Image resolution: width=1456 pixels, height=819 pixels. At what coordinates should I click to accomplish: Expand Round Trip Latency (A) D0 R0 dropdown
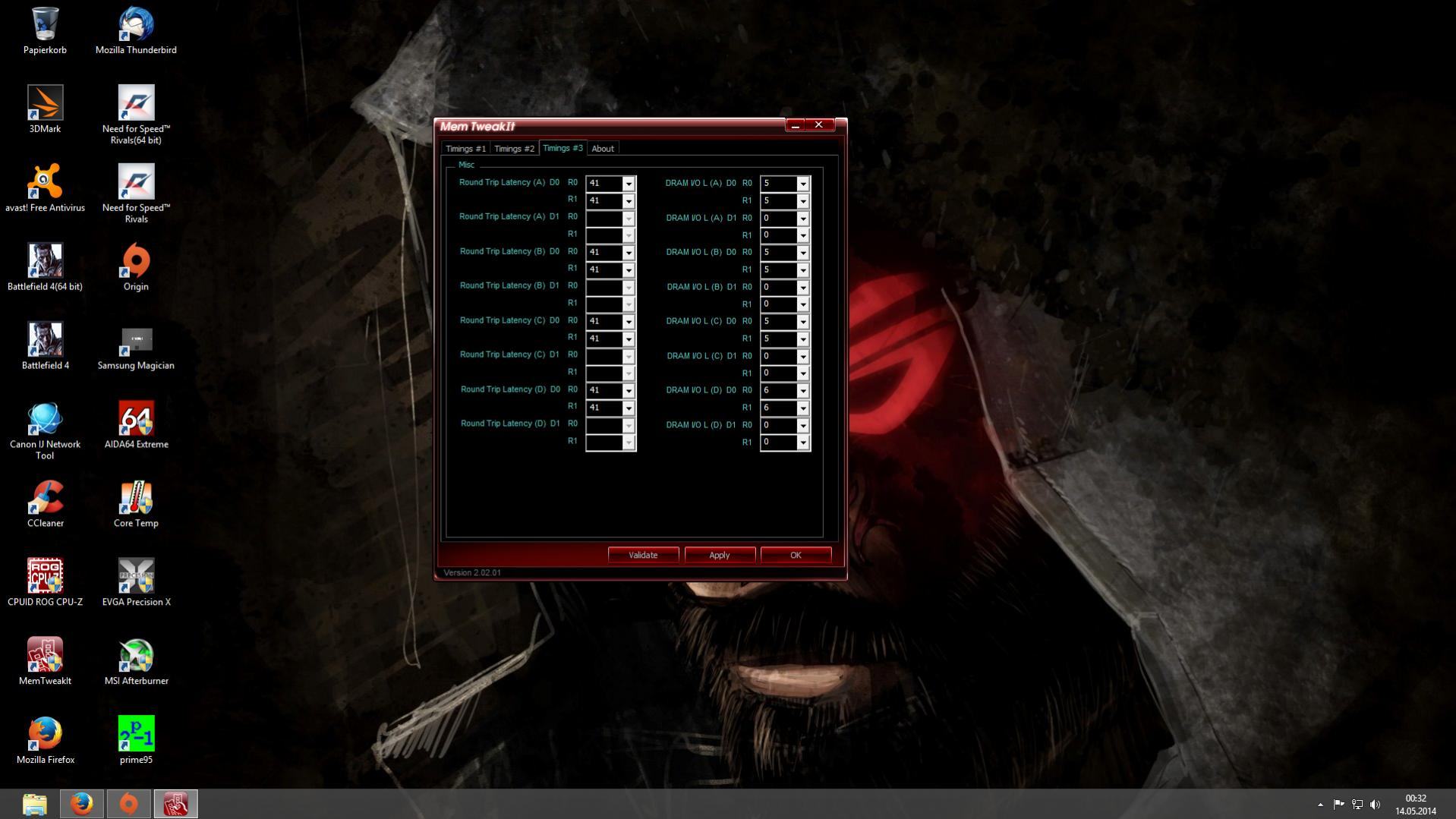(628, 184)
